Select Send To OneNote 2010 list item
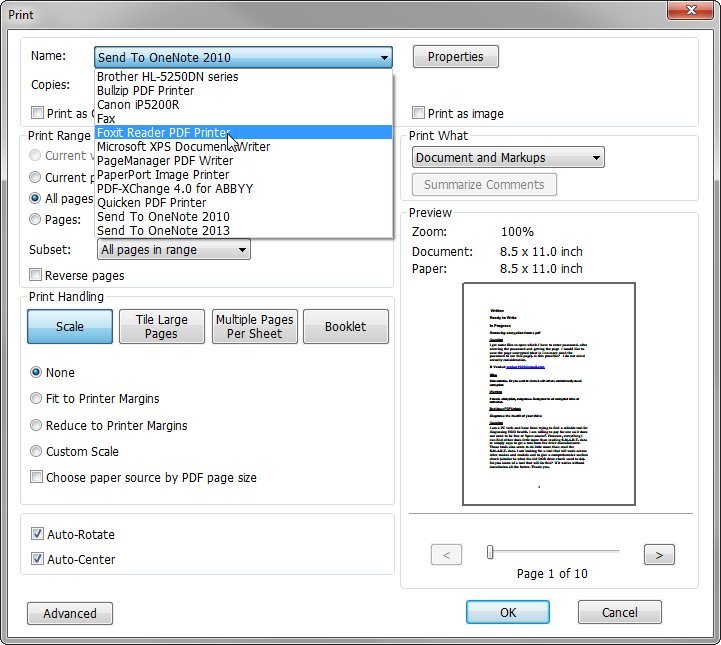 (x=243, y=217)
